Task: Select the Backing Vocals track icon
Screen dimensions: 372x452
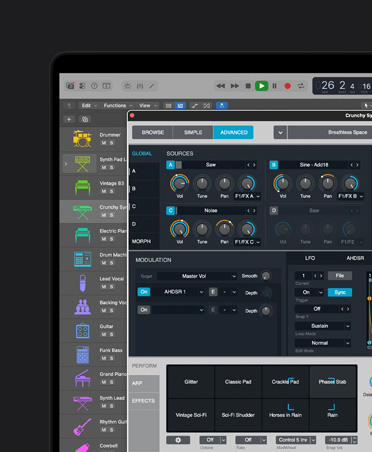Action: [x=82, y=307]
